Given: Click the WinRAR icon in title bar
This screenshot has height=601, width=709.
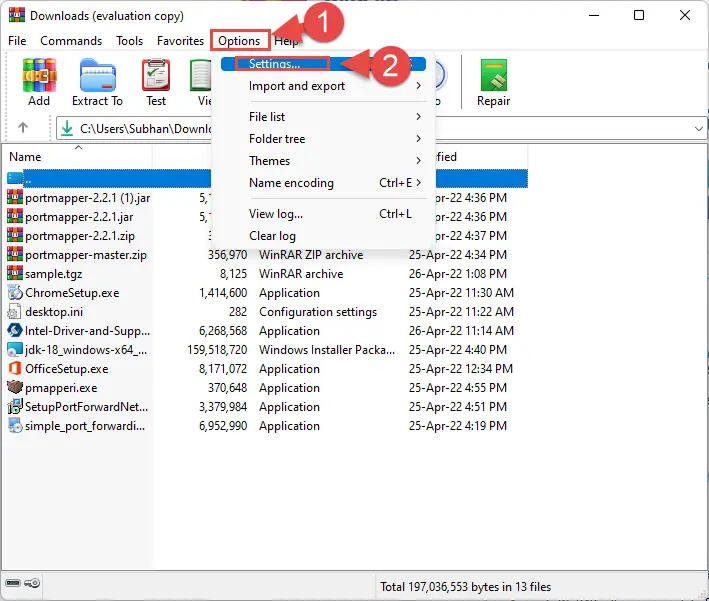Looking at the screenshot, I should [x=17, y=15].
